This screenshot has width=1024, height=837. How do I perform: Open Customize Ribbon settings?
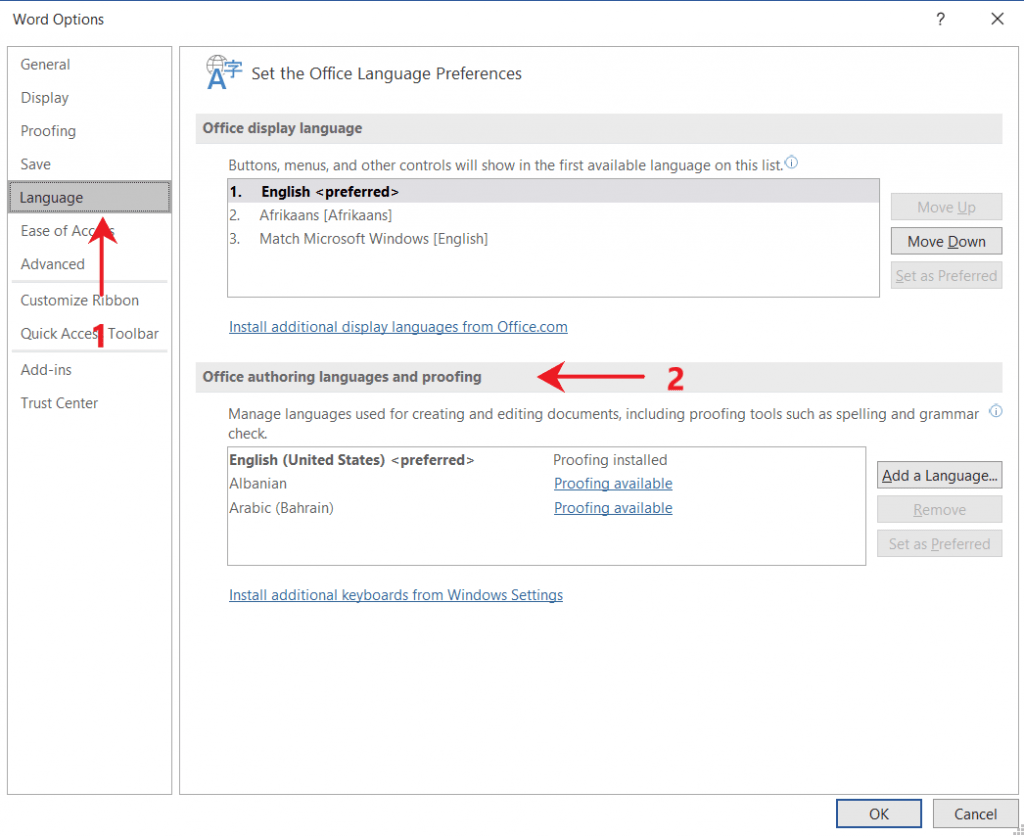click(79, 300)
